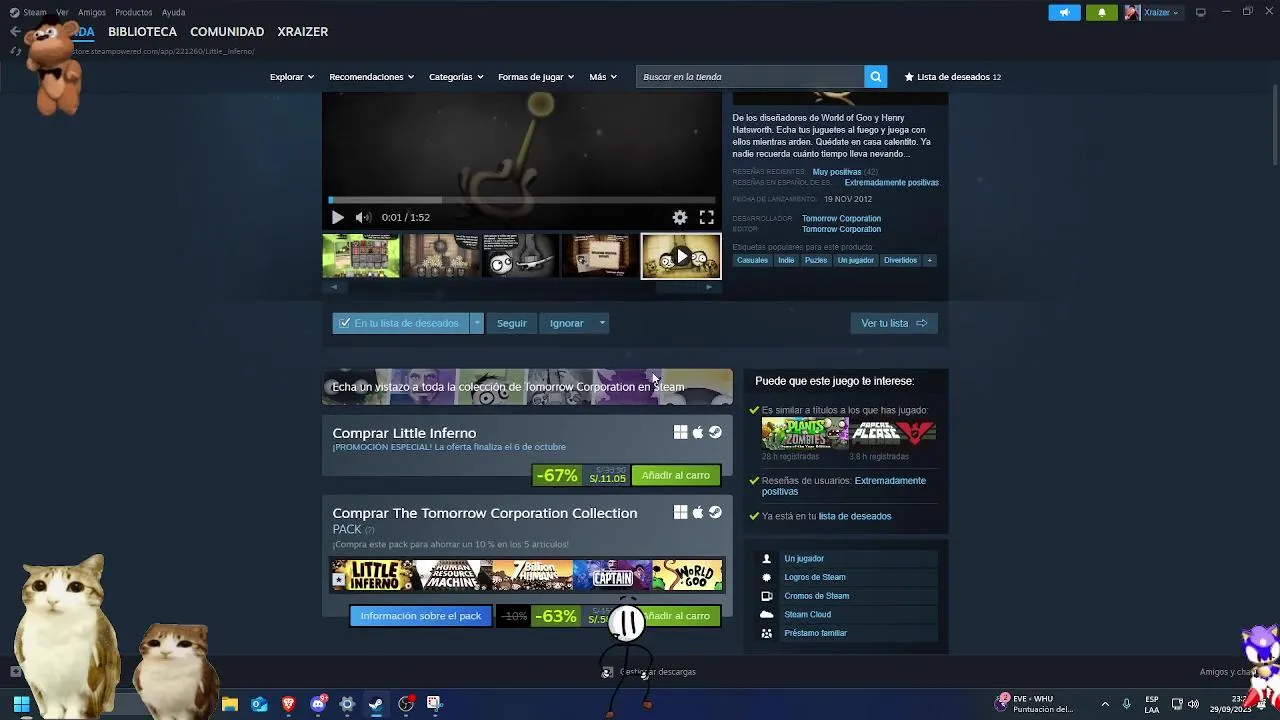The height and width of the screenshot is (720, 1280).
Task: Open the Amigos menu
Action: tap(92, 12)
